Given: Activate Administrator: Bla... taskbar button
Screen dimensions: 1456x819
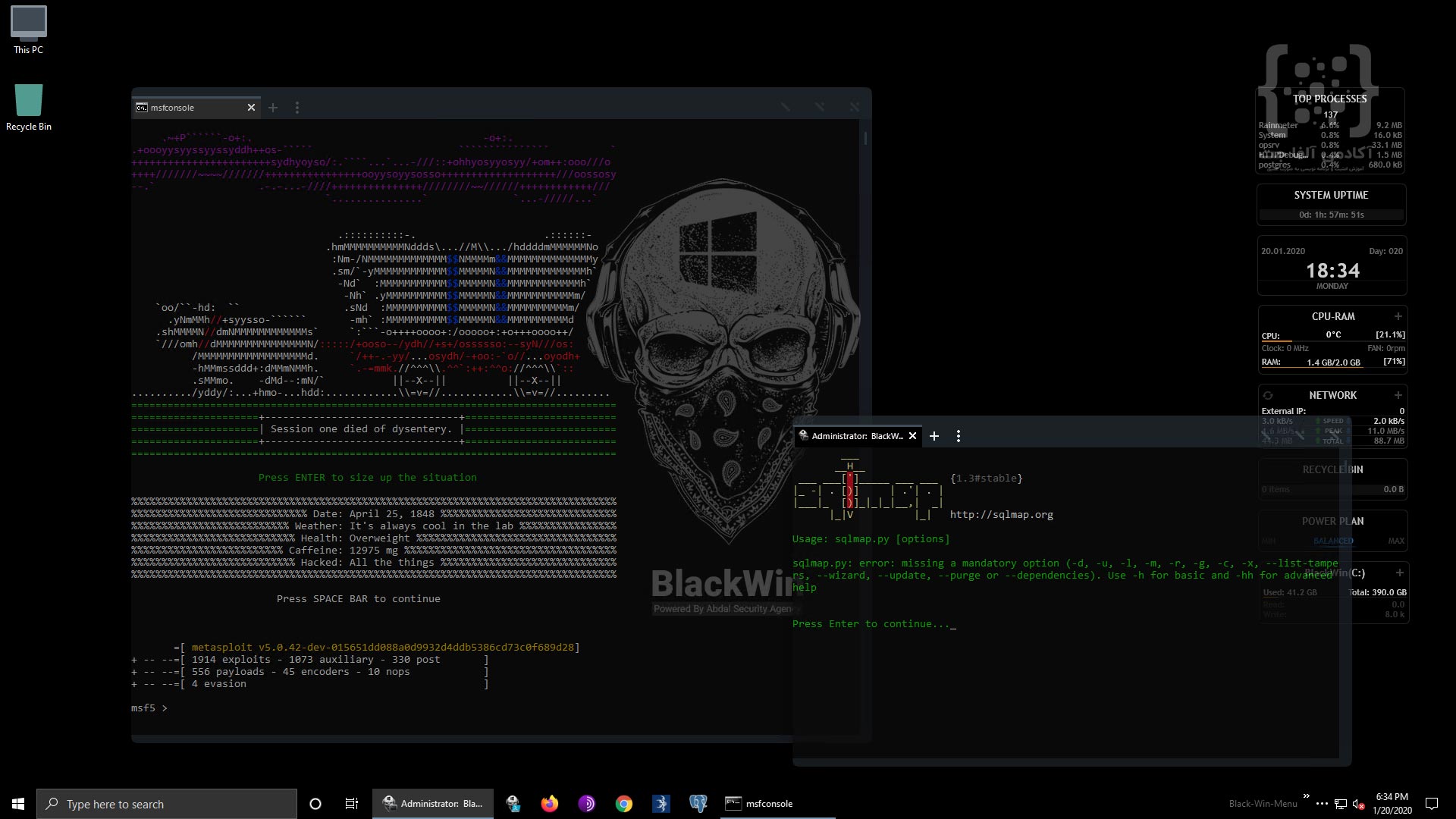Looking at the screenshot, I should coord(433,804).
